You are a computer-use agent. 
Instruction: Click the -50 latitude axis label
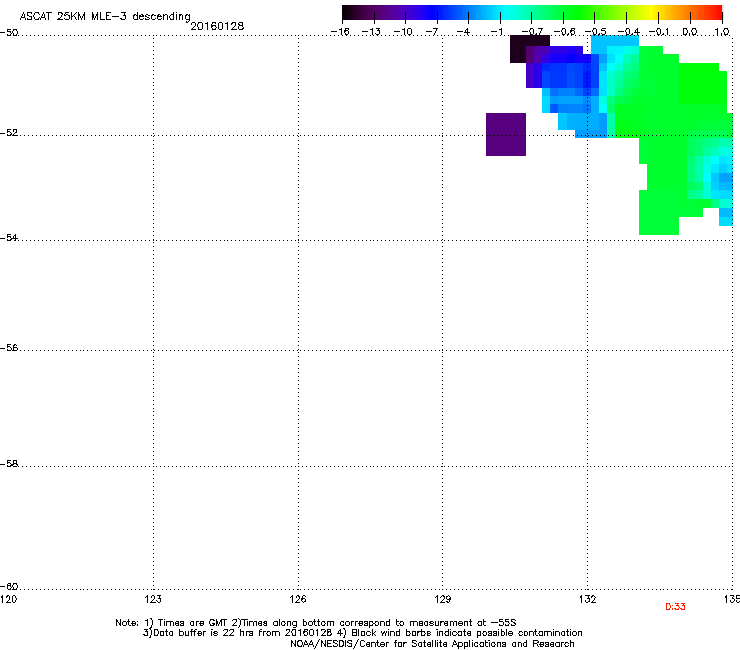tap(9, 33)
